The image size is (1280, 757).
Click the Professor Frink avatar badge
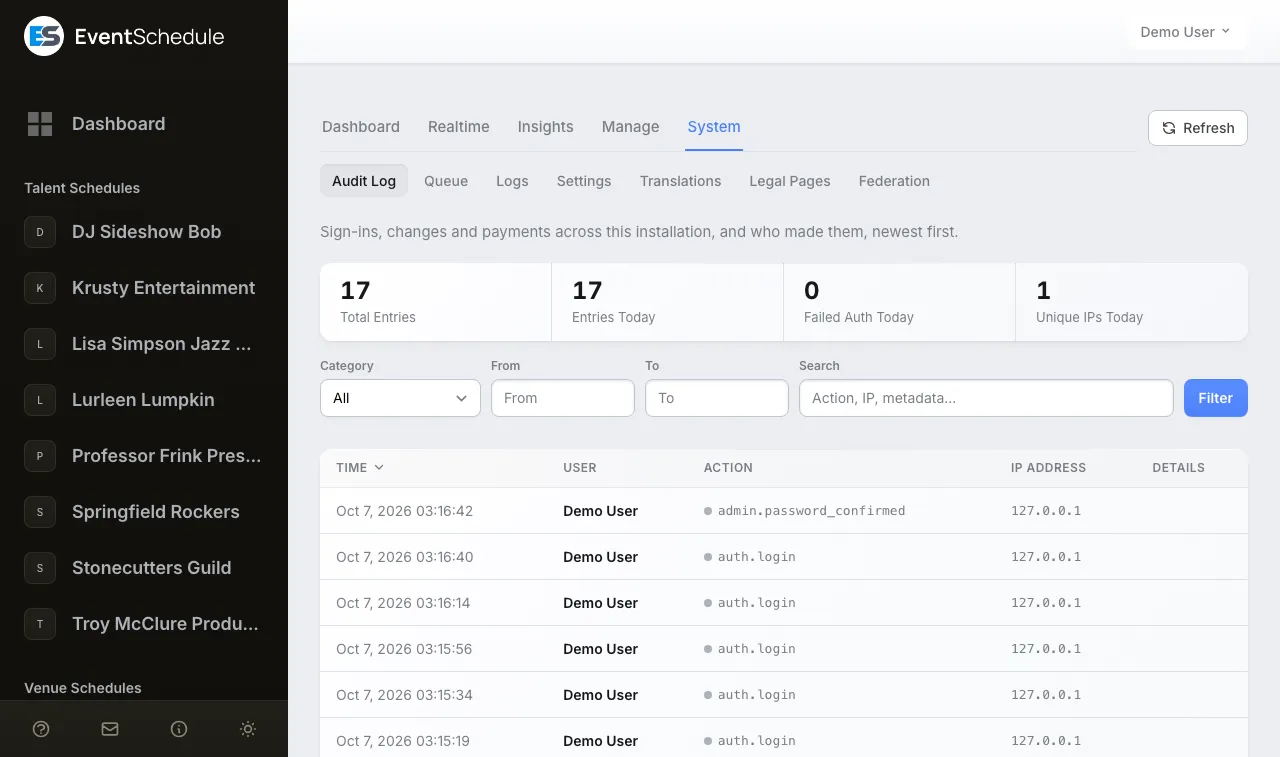click(40, 456)
